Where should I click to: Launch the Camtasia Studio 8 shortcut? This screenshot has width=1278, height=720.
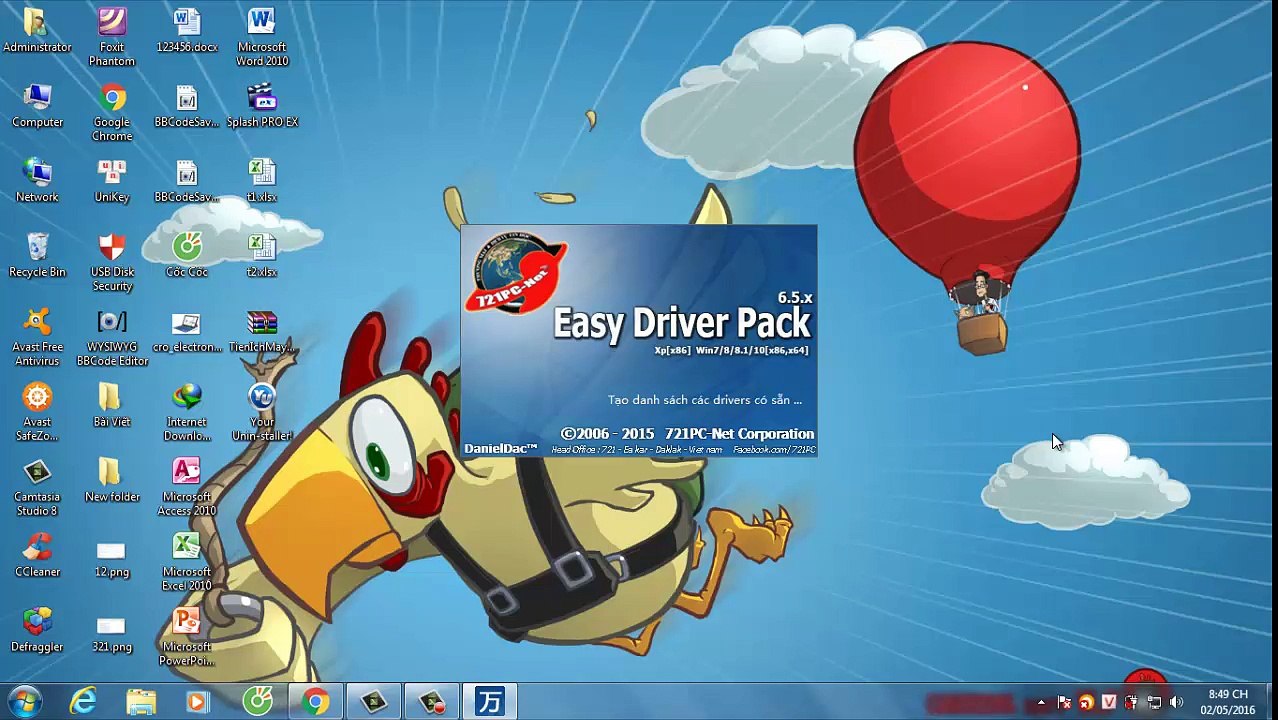coord(37,487)
